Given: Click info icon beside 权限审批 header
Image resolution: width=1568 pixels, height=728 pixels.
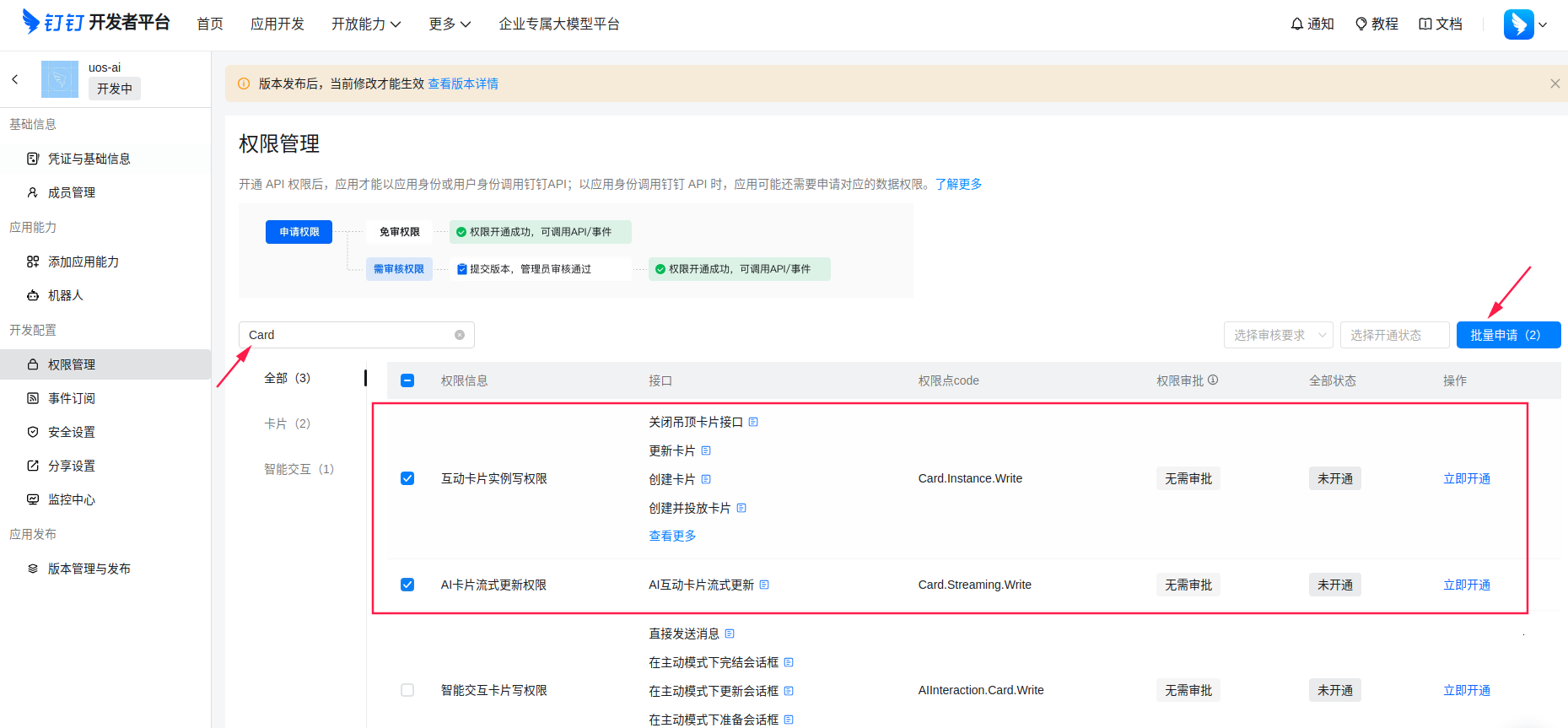Looking at the screenshot, I should (1213, 380).
